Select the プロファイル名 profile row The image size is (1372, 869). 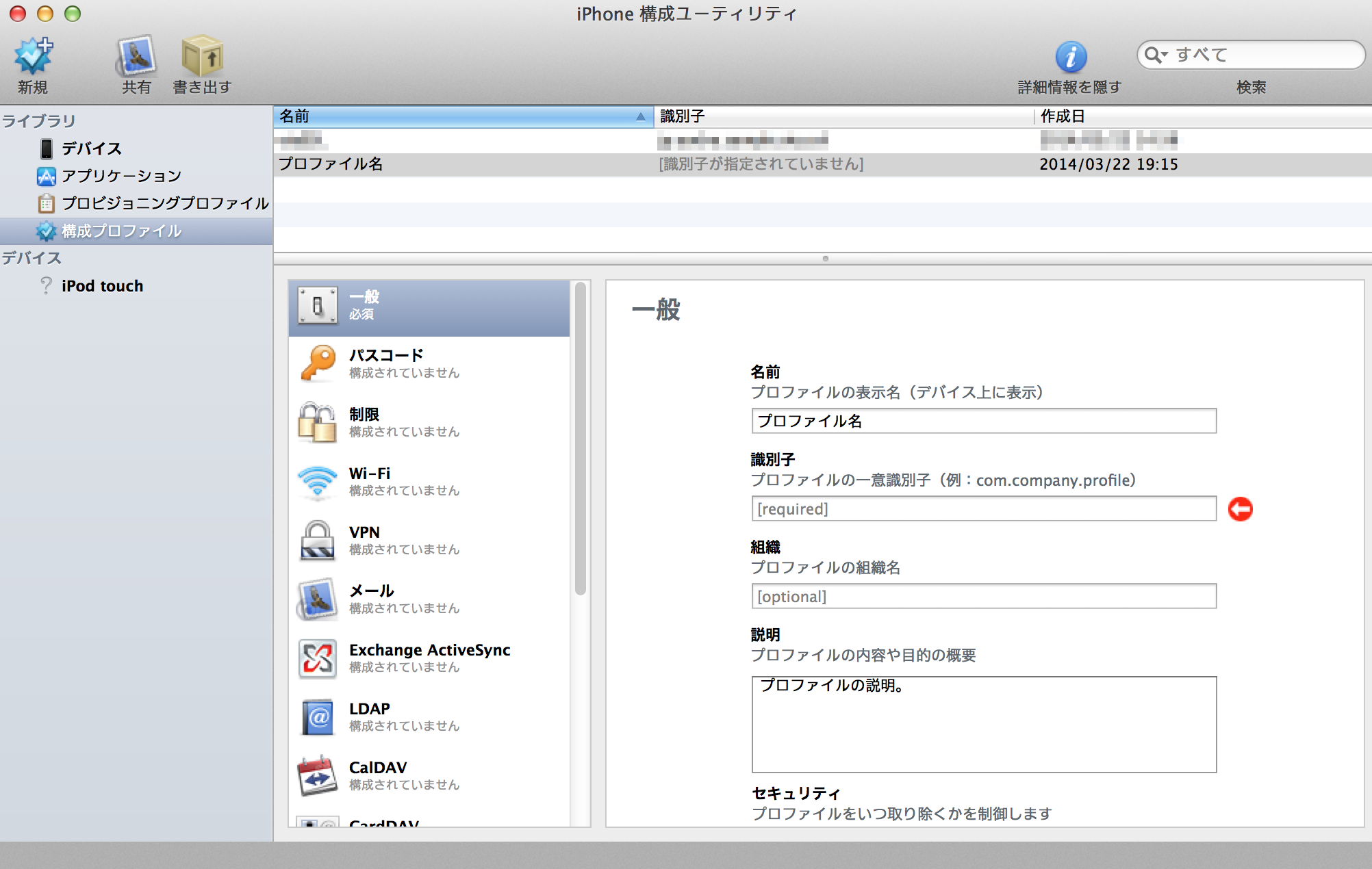[822, 164]
